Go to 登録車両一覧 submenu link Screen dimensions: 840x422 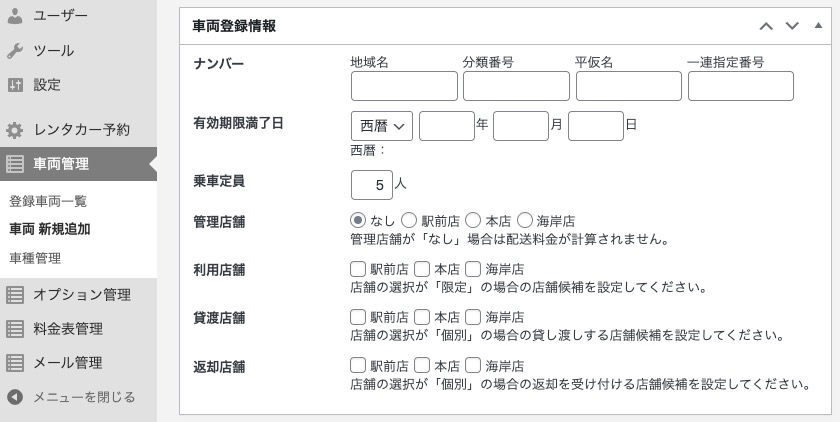click(48, 201)
